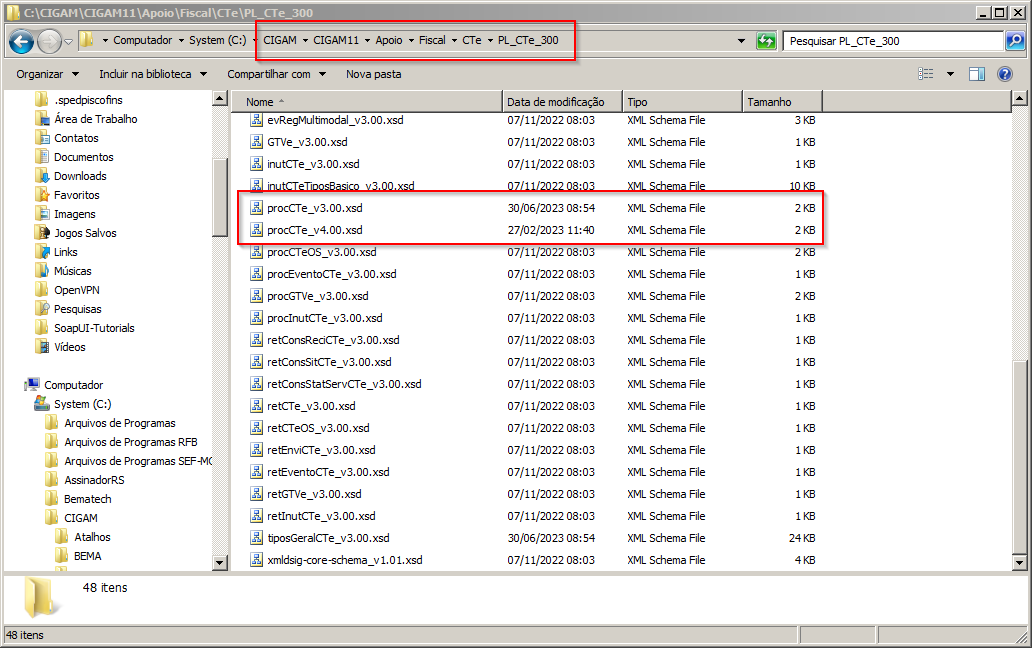Select file name retConsSitCTe_v3.00.xsd

point(329,362)
